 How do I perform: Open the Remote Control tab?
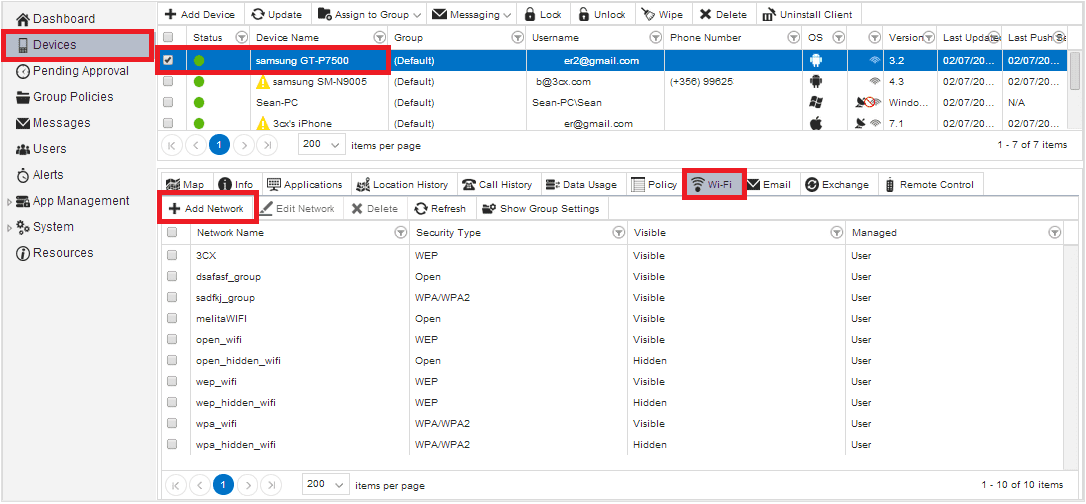[x=930, y=185]
